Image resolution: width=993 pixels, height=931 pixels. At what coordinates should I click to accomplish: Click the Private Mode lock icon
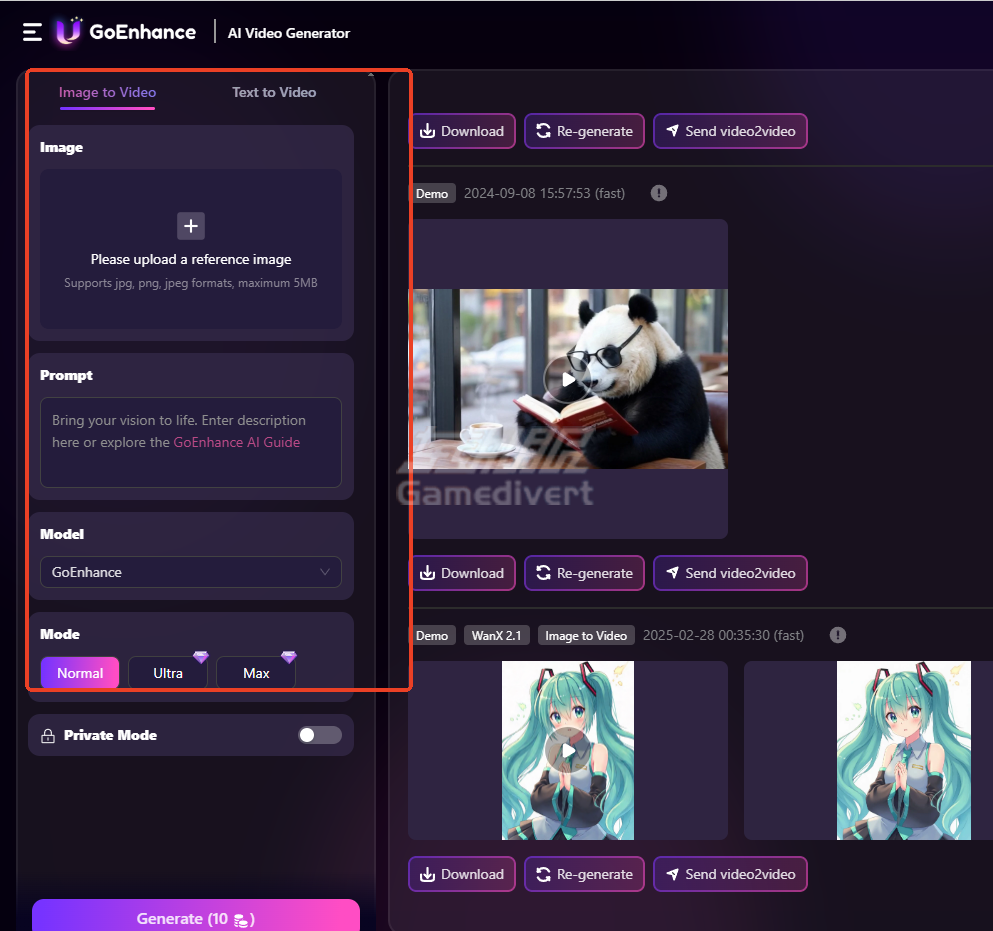click(x=47, y=735)
